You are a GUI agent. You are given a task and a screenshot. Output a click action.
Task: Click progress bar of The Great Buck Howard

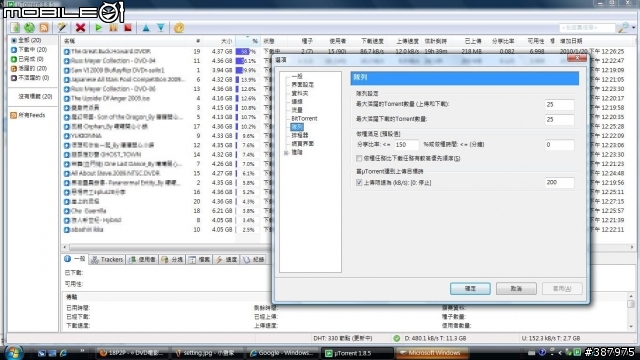click(247, 51)
